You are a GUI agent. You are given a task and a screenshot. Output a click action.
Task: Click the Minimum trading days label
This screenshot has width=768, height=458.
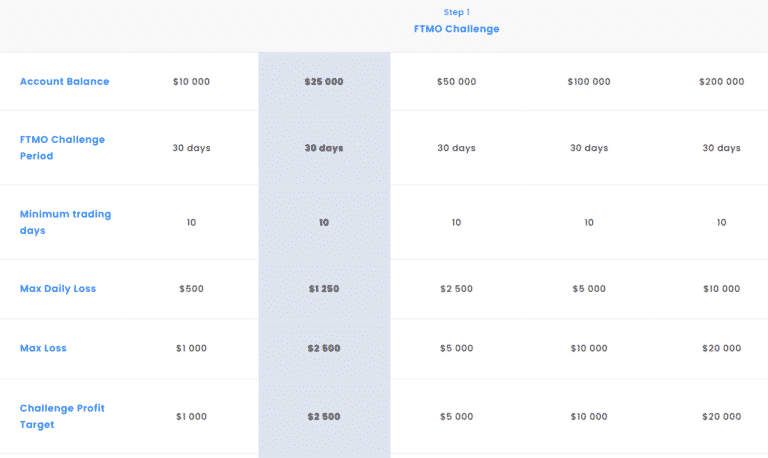[x=66, y=222]
